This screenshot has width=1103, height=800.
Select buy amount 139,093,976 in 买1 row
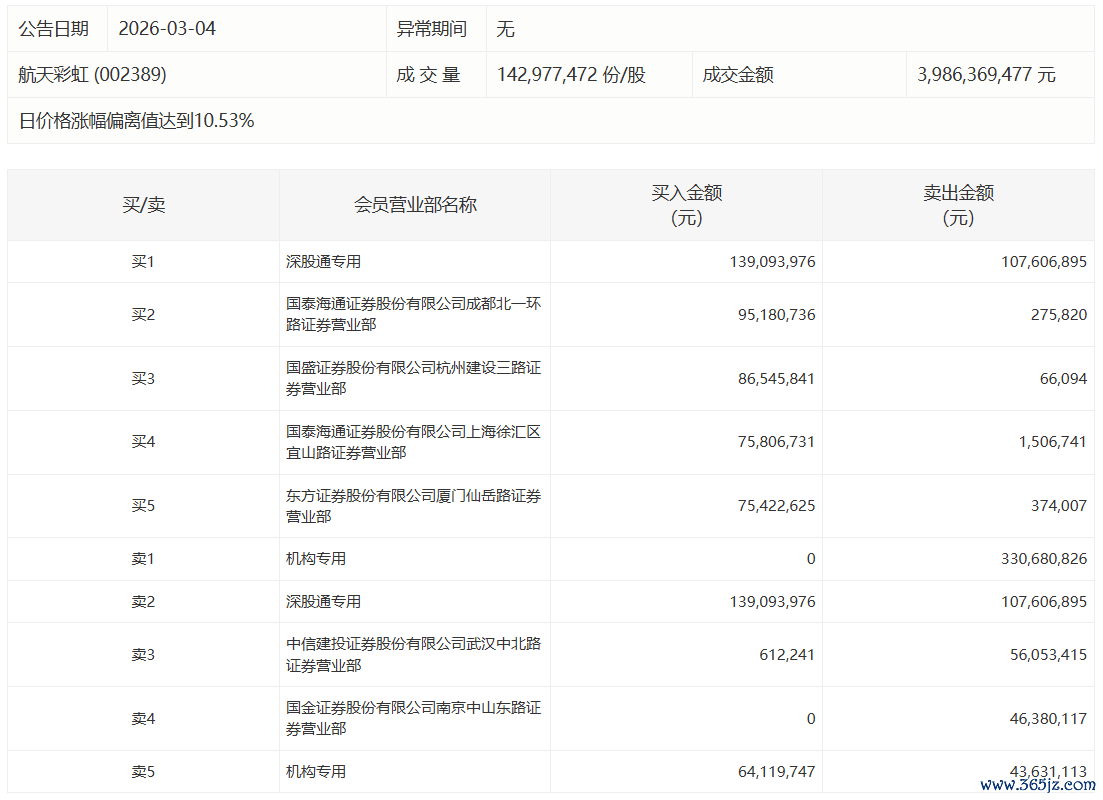772,262
